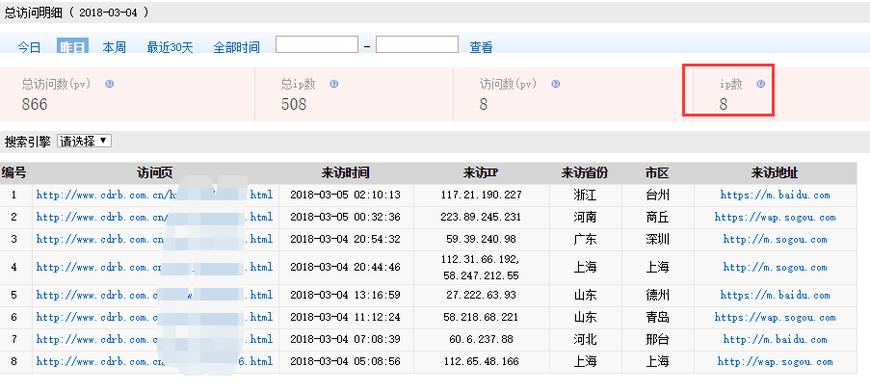Select IP 60.6.237.88 cell
The width and height of the screenshot is (870, 392).
[481, 339]
